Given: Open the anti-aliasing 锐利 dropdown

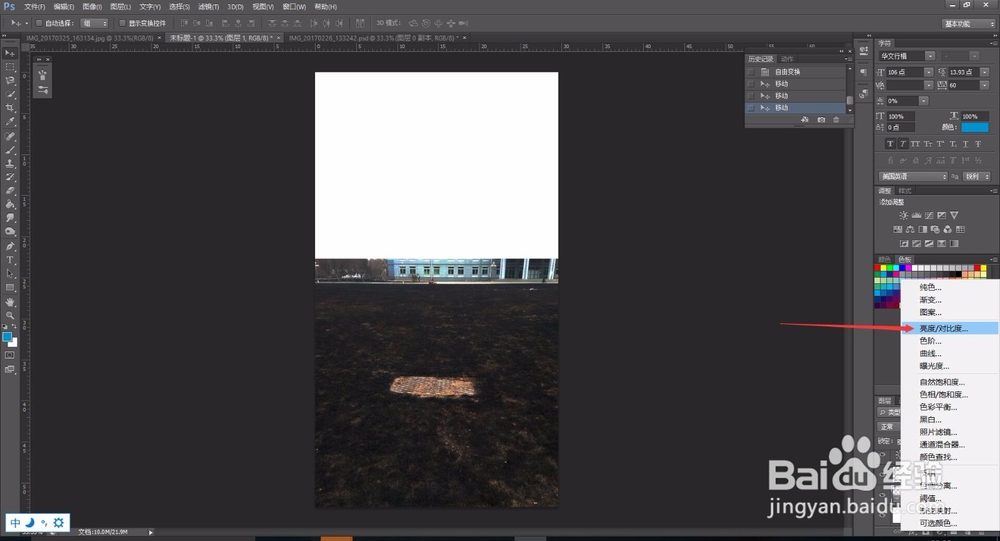Looking at the screenshot, I should 976,176.
